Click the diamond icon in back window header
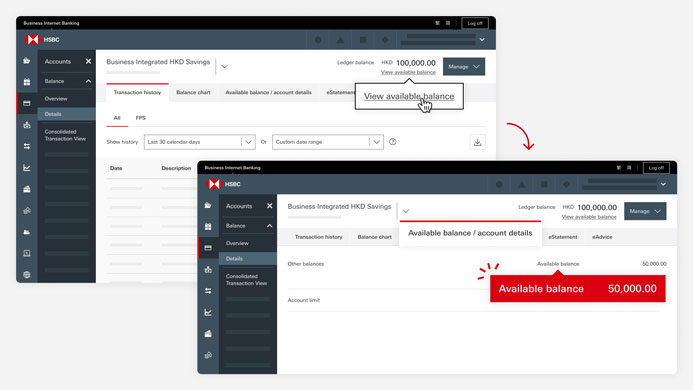The height and width of the screenshot is (390, 693). (x=385, y=40)
